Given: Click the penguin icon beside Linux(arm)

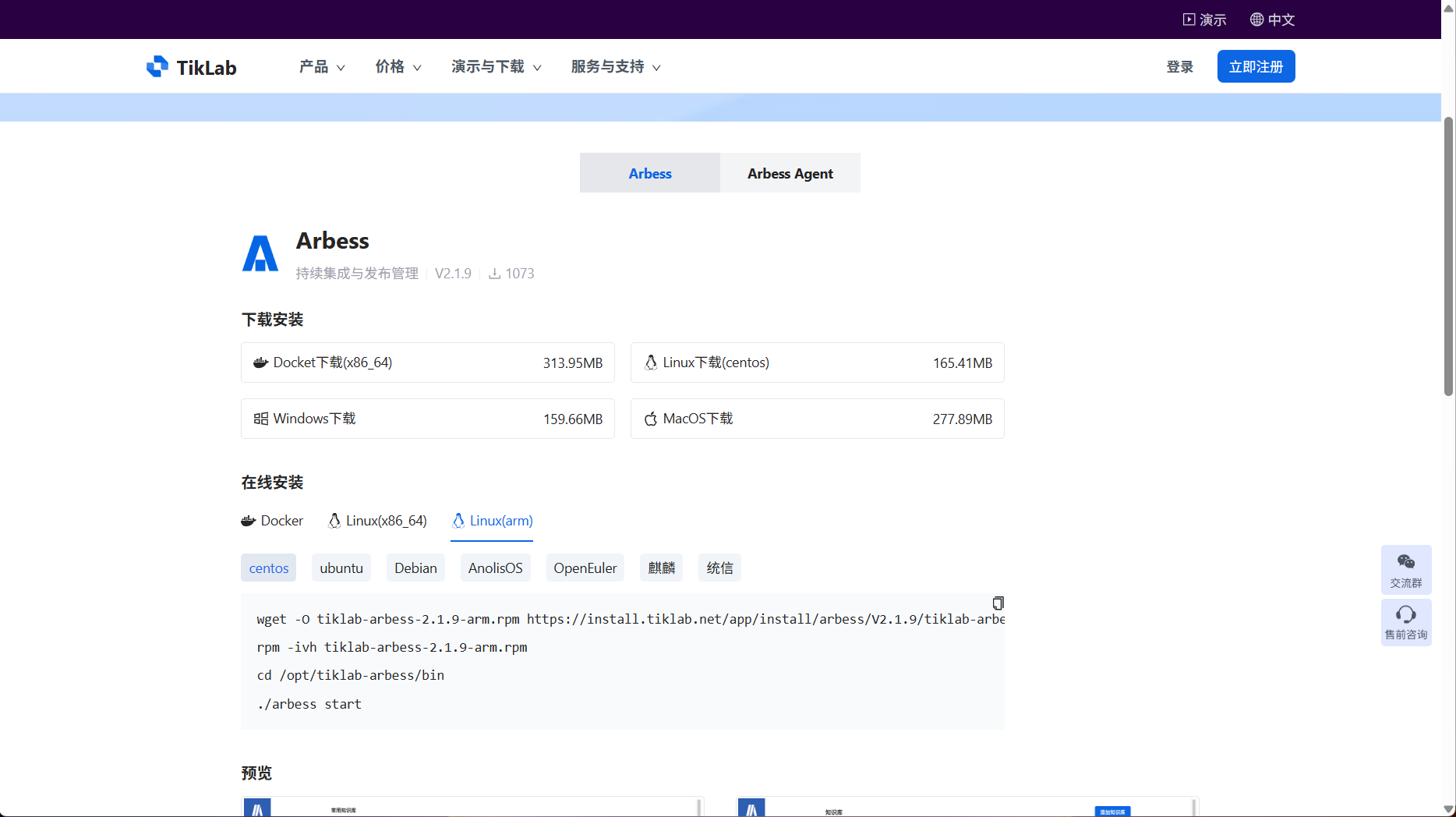Looking at the screenshot, I should [x=458, y=521].
